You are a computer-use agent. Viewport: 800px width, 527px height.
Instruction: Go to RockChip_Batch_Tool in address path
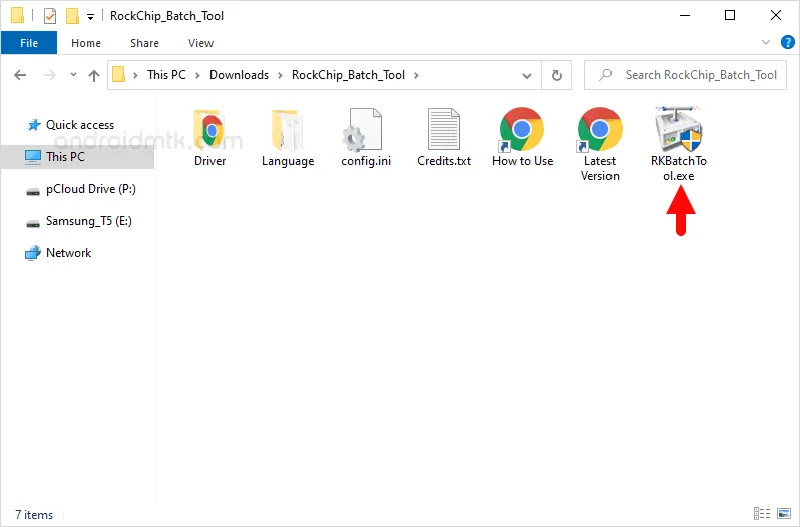click(348, 75)
